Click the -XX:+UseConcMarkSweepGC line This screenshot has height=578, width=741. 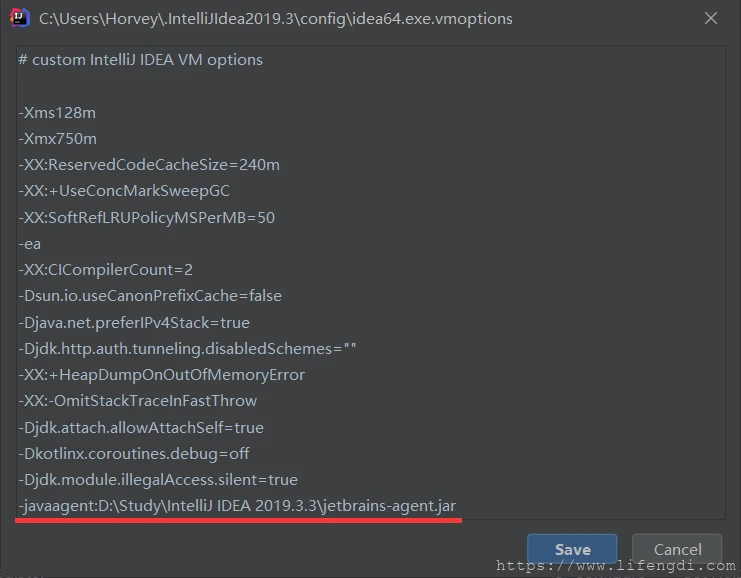124,191
